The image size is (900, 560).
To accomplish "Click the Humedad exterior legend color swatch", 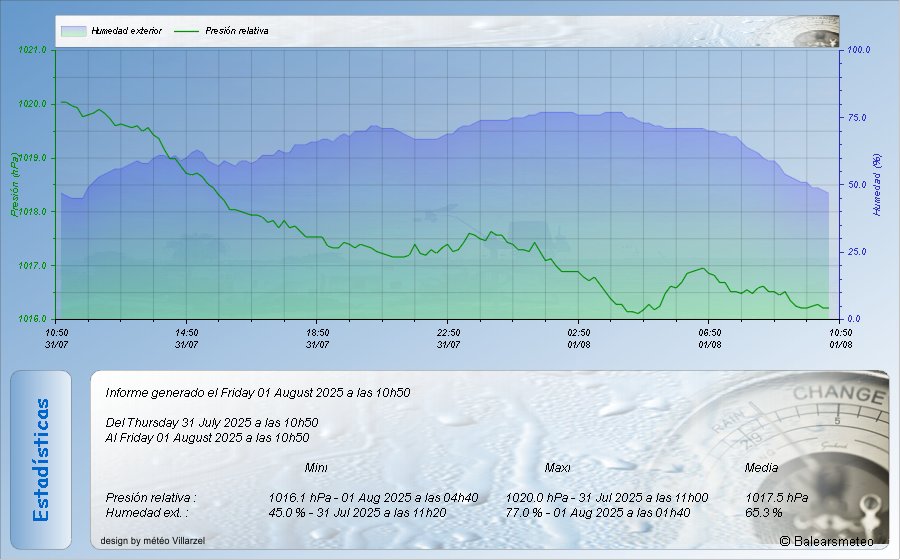I will (x=73, y=31).
